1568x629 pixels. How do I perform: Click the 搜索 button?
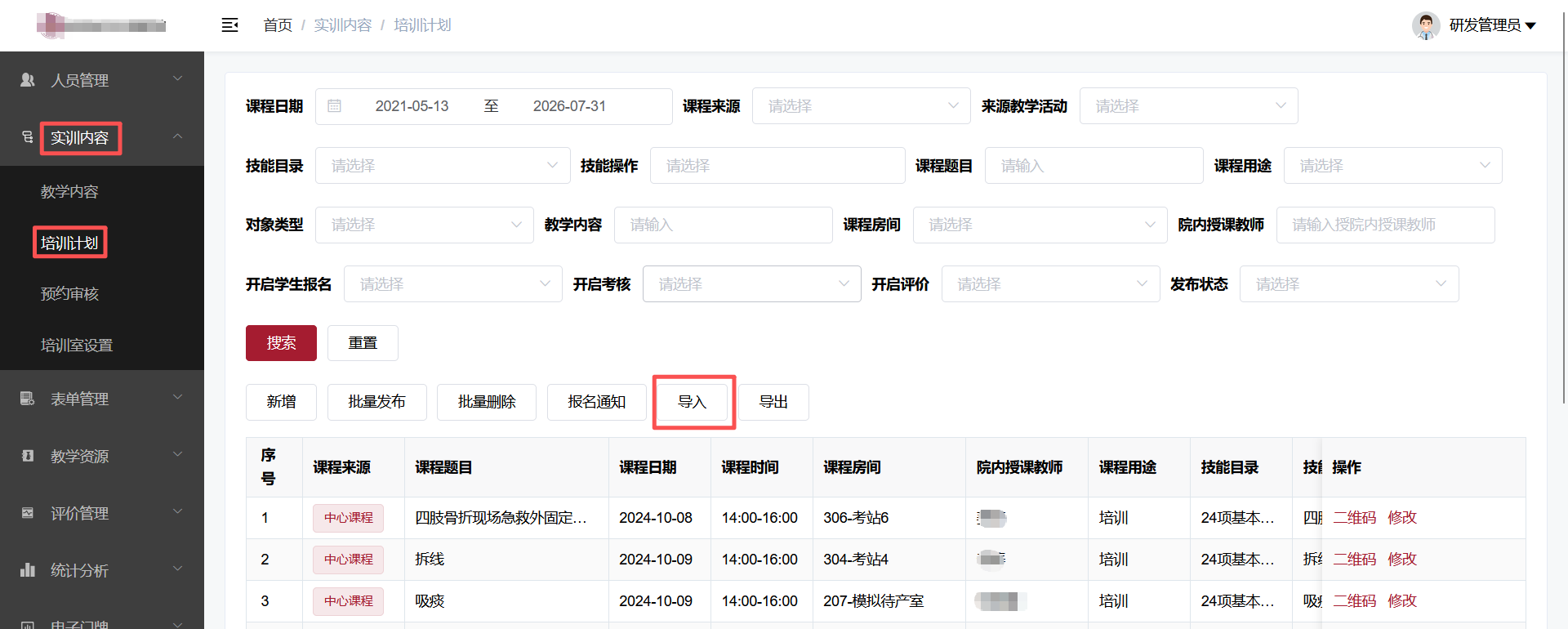281,343
